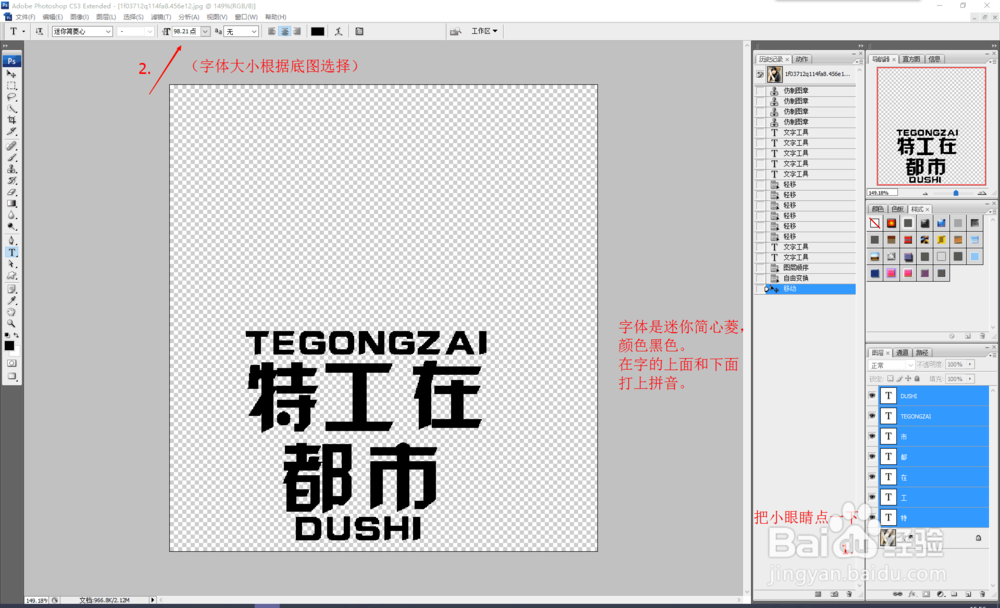Select the Healing Brush tool

pos(11,146)
